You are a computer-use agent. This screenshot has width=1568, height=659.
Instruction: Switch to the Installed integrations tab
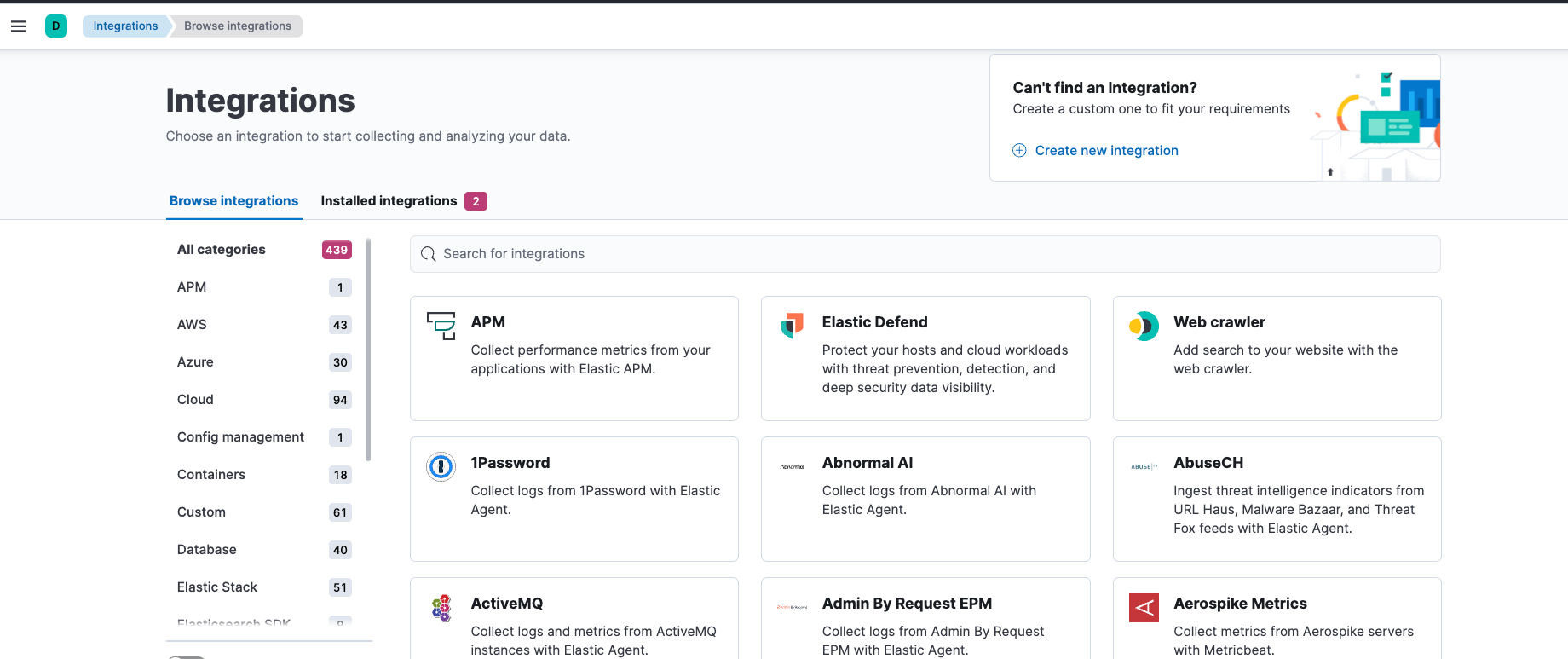(389, 201)
